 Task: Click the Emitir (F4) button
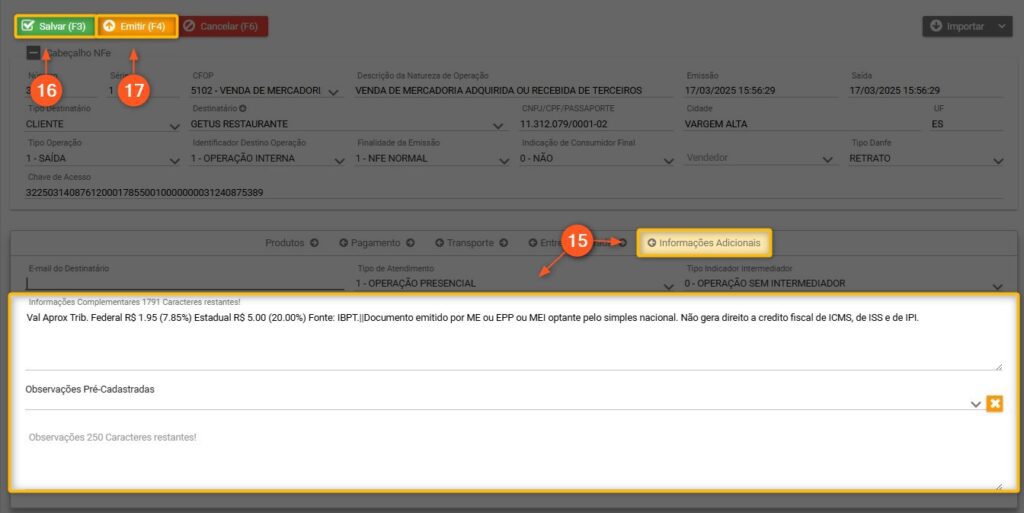pyautogui.click(x=136, y=26)
